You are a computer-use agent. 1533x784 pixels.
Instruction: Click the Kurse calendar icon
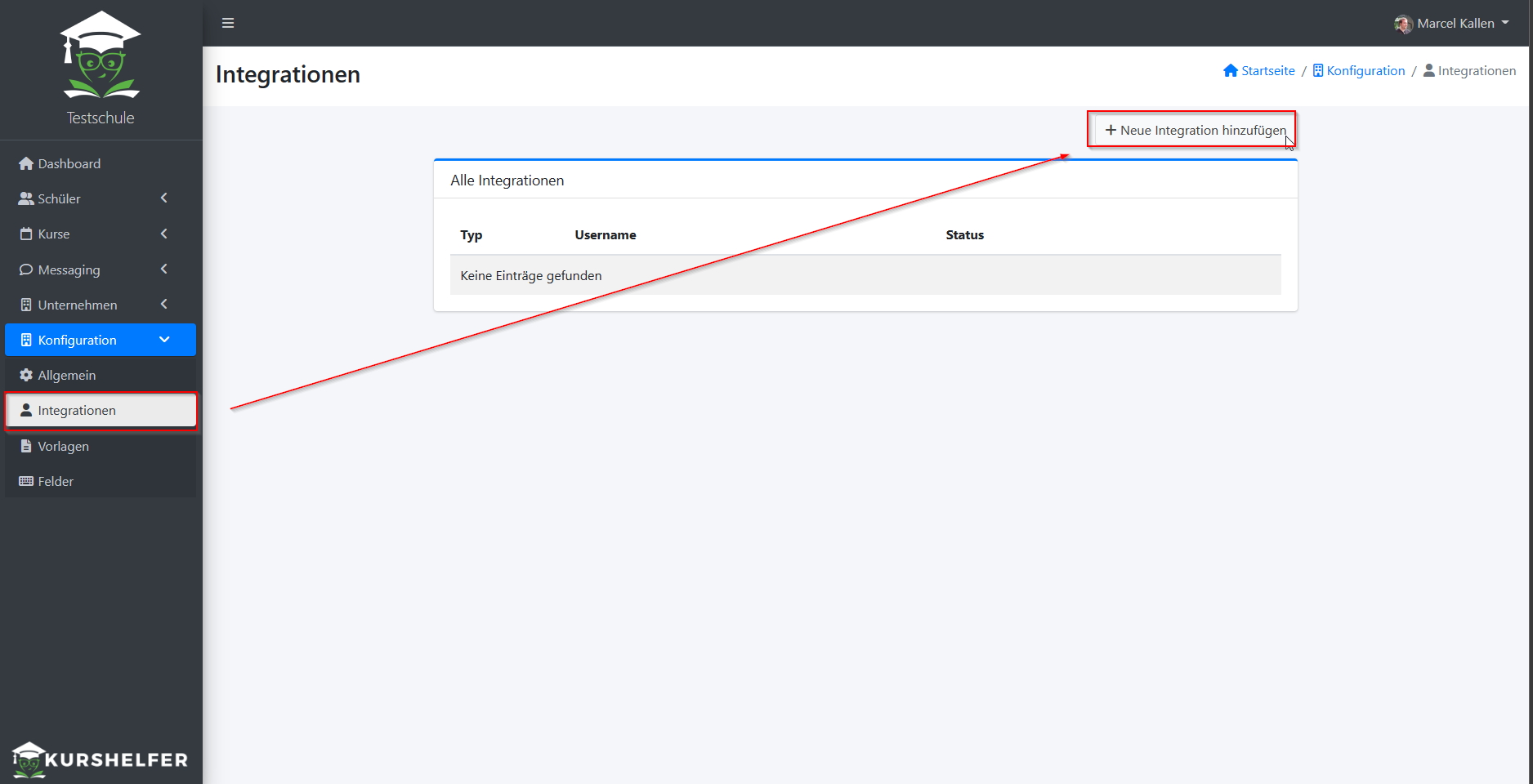coord(26,234)
